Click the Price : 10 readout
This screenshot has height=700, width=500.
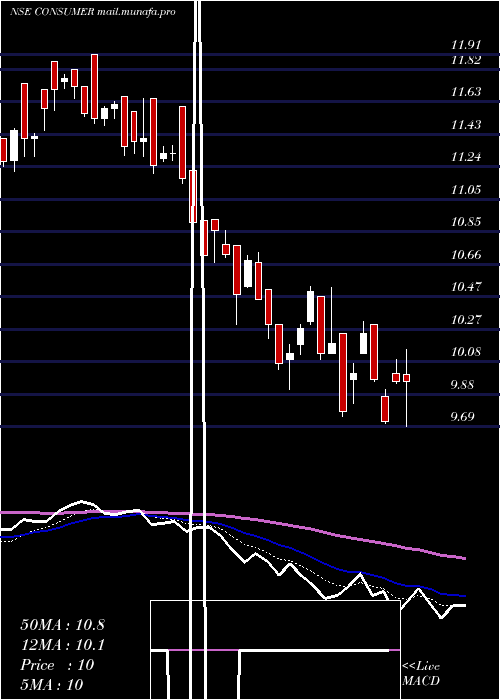tap(57, 665)
